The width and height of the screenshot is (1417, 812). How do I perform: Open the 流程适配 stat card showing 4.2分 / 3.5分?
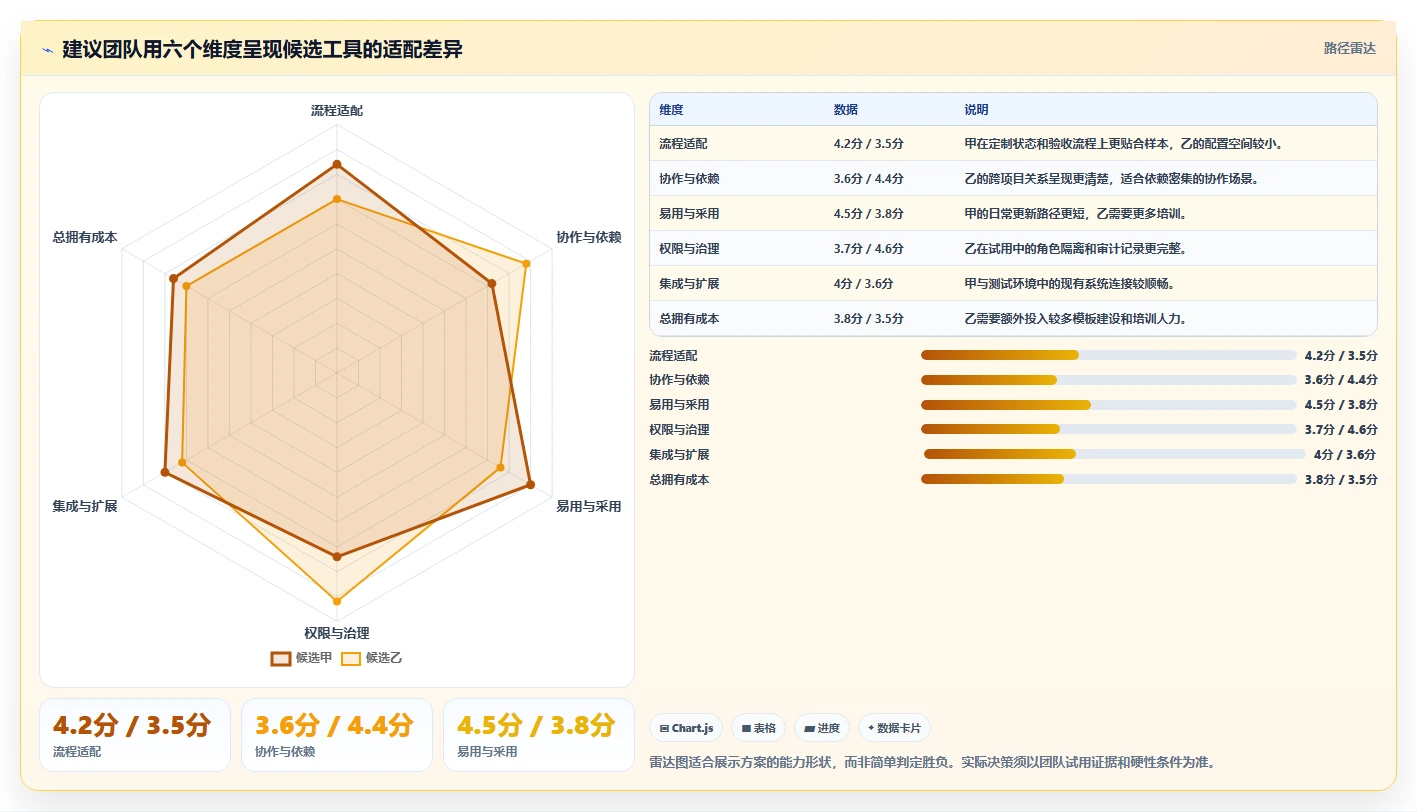135,735
